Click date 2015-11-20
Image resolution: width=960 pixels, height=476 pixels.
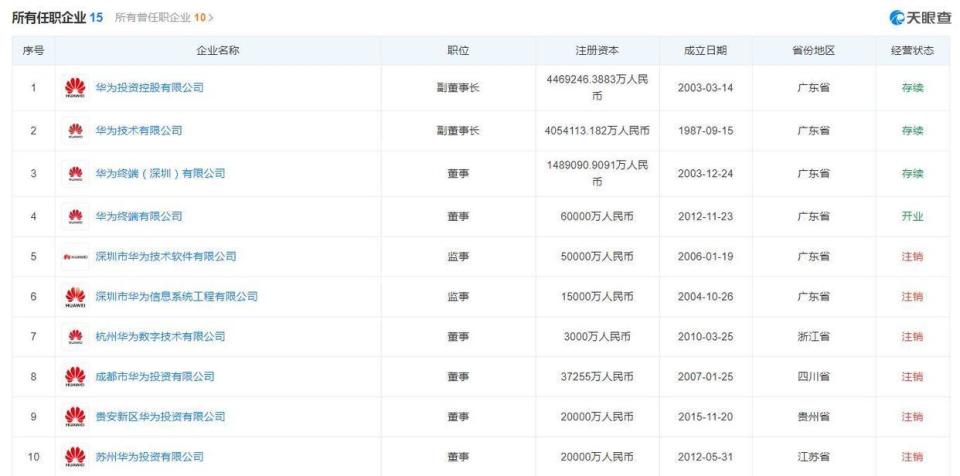click(x=705, y=417)
